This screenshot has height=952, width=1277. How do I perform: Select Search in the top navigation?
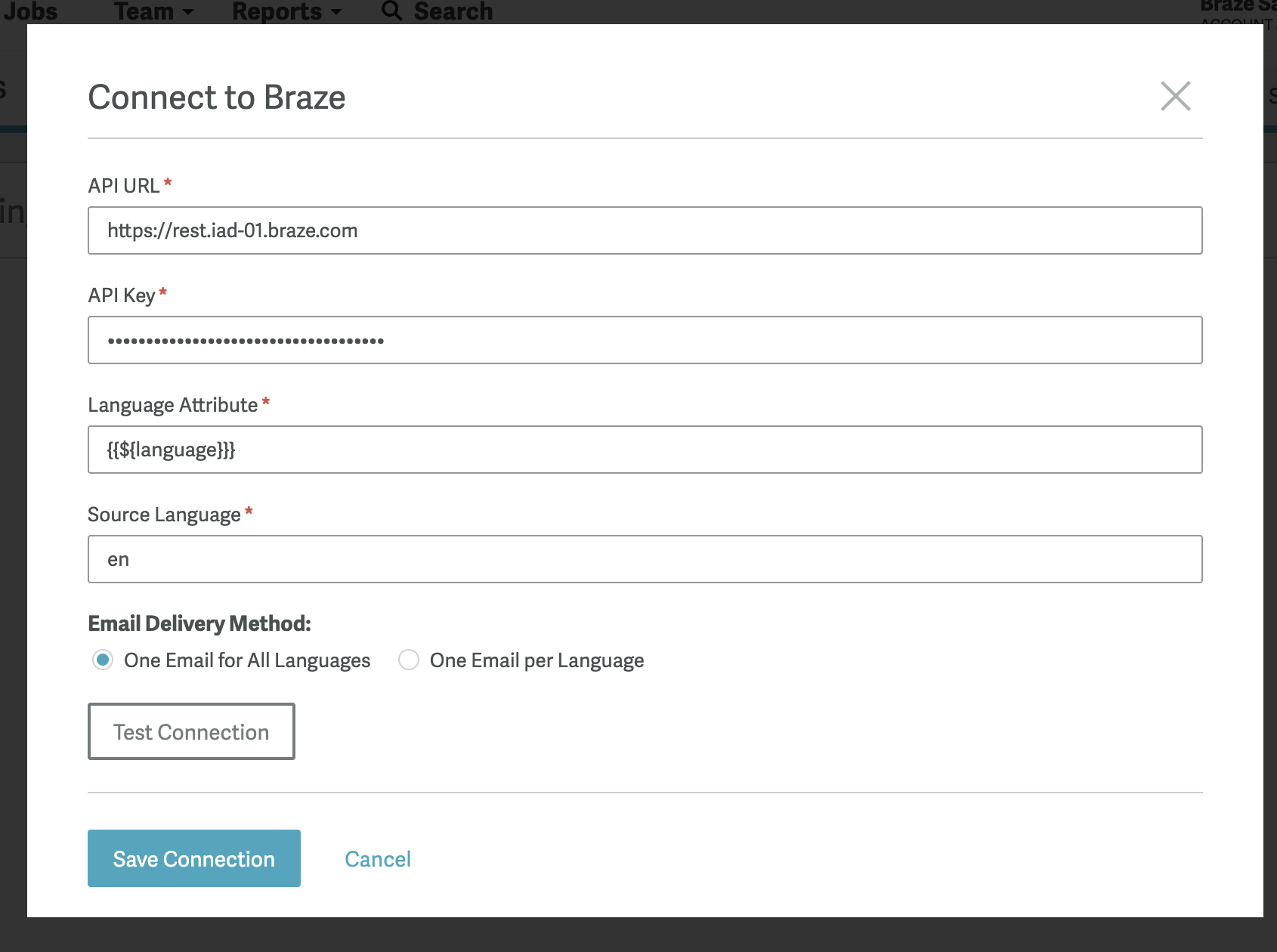coord(451,11)
